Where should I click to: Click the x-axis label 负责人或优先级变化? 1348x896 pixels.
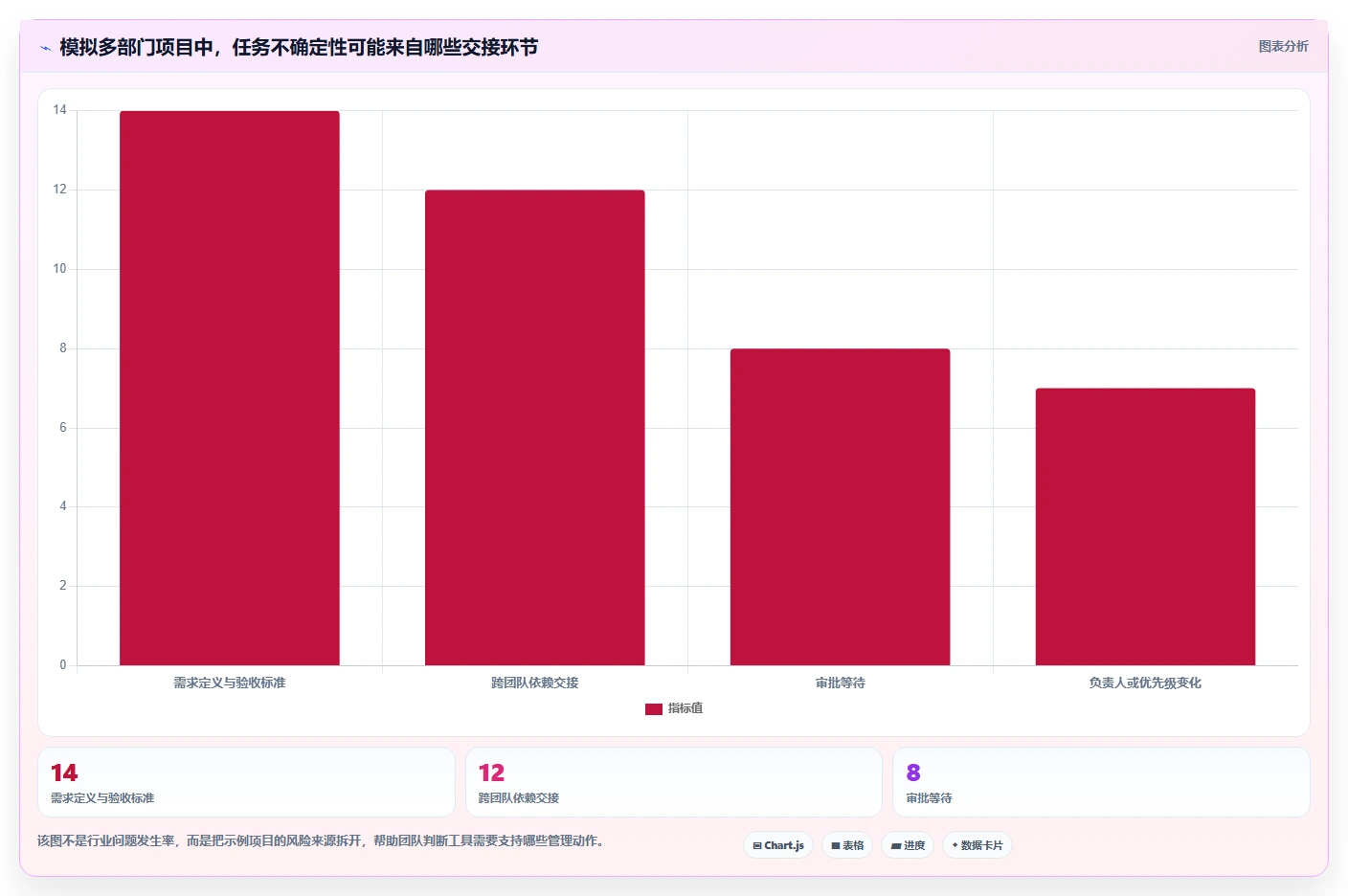point(1145,683)
